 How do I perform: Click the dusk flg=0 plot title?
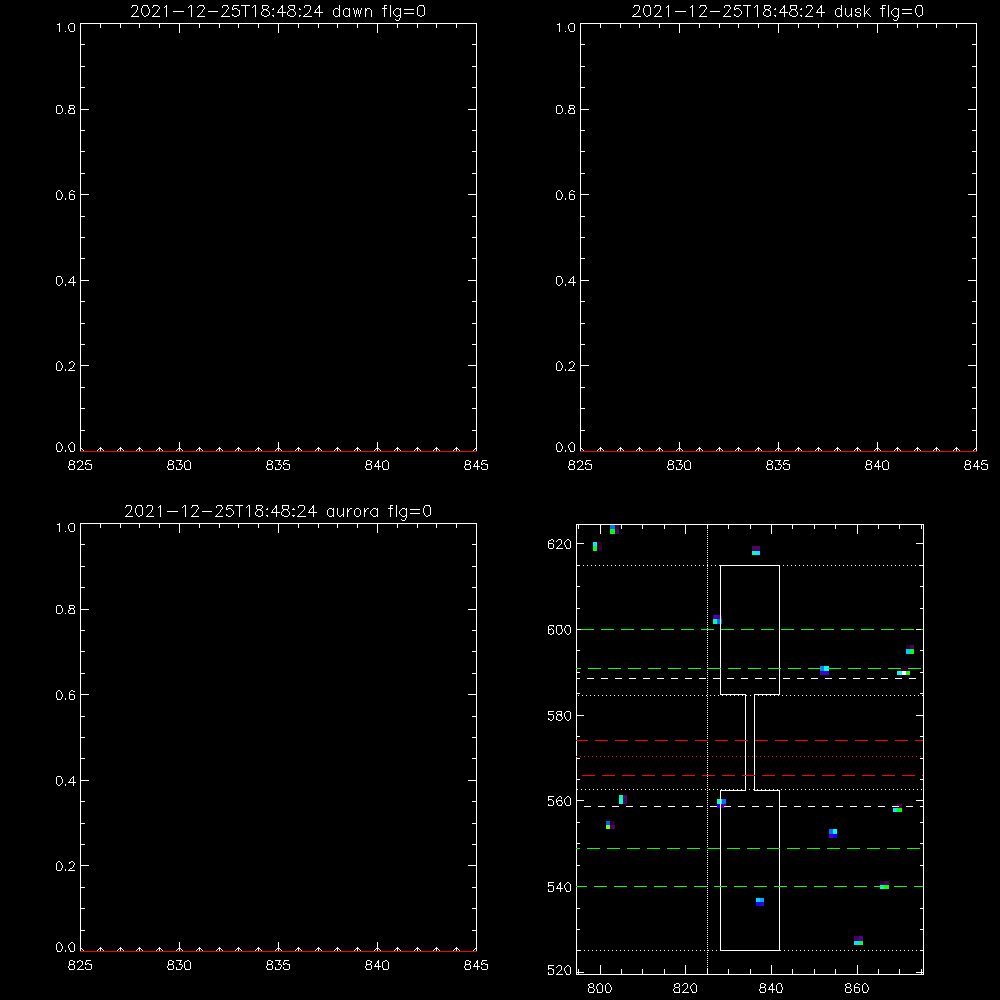tap(777, 11)
